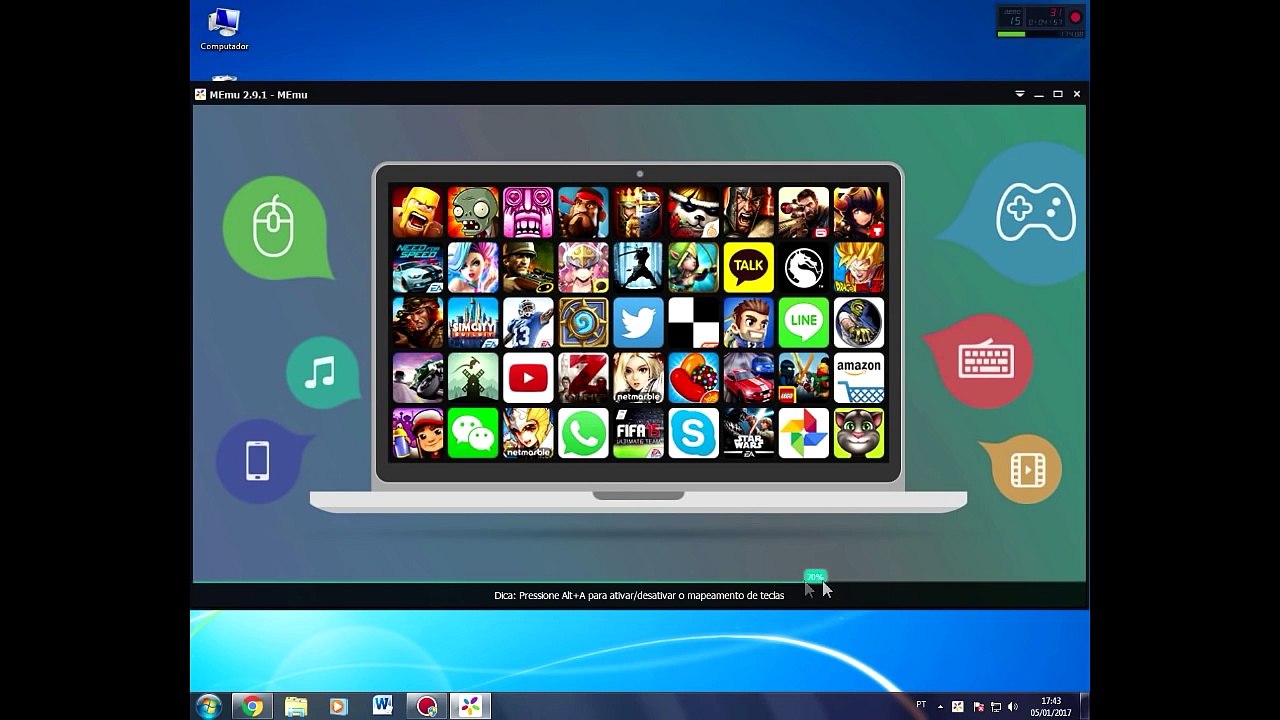Select the Google Photos pinwheel icon
Screen dimensions: 1280x720
(804, 432)
